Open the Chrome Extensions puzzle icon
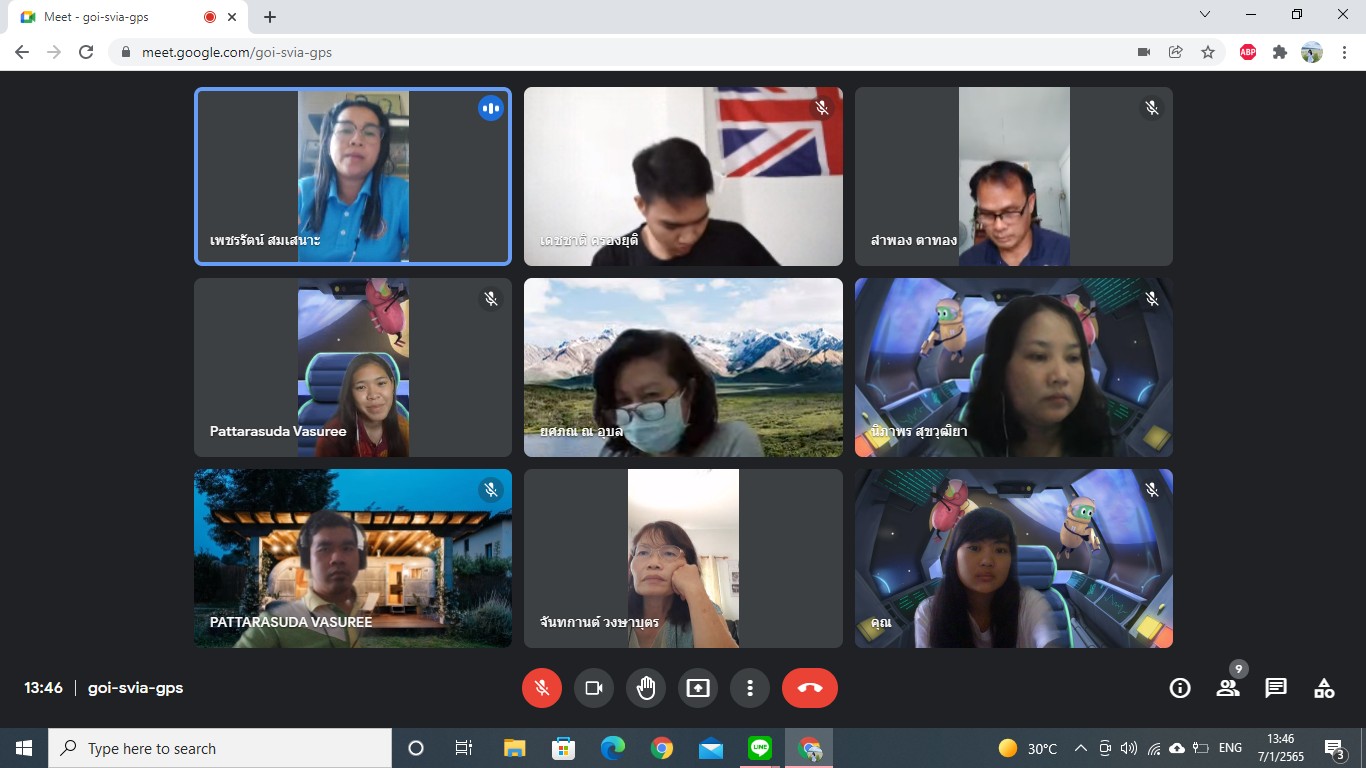Screen dimensions: 1366x768 [1280, 52]
